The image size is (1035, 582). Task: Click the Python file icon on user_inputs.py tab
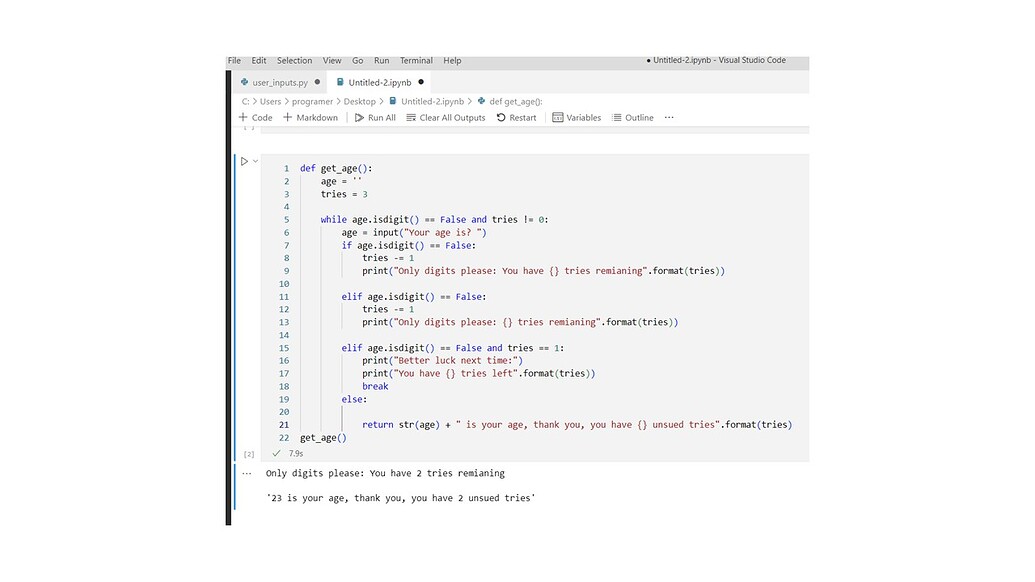tap(245, 82)
